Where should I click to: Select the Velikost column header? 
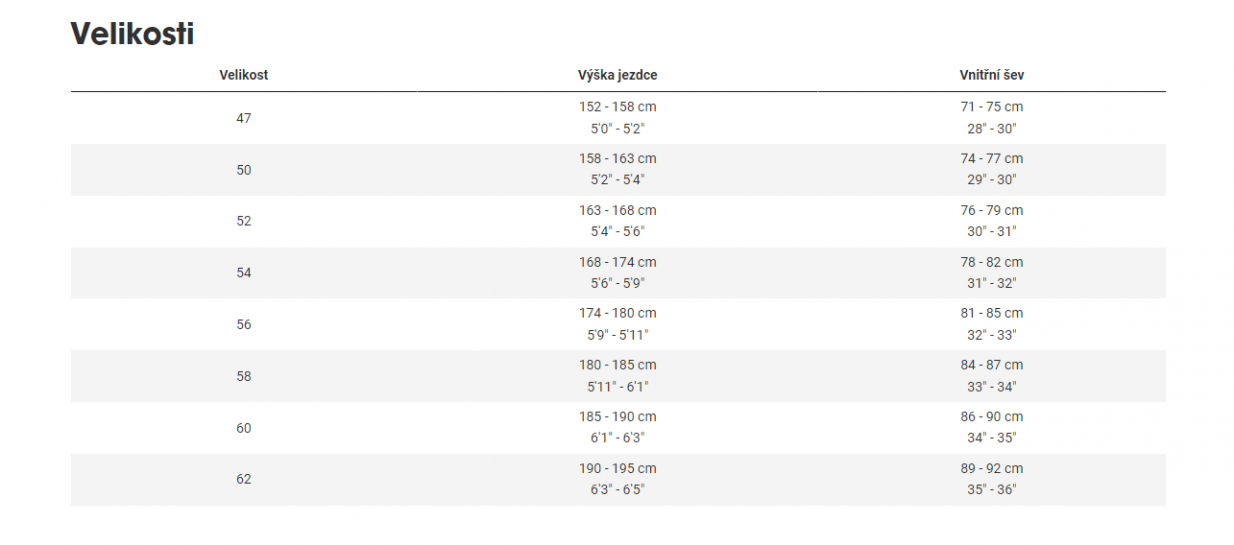point(244,75)
